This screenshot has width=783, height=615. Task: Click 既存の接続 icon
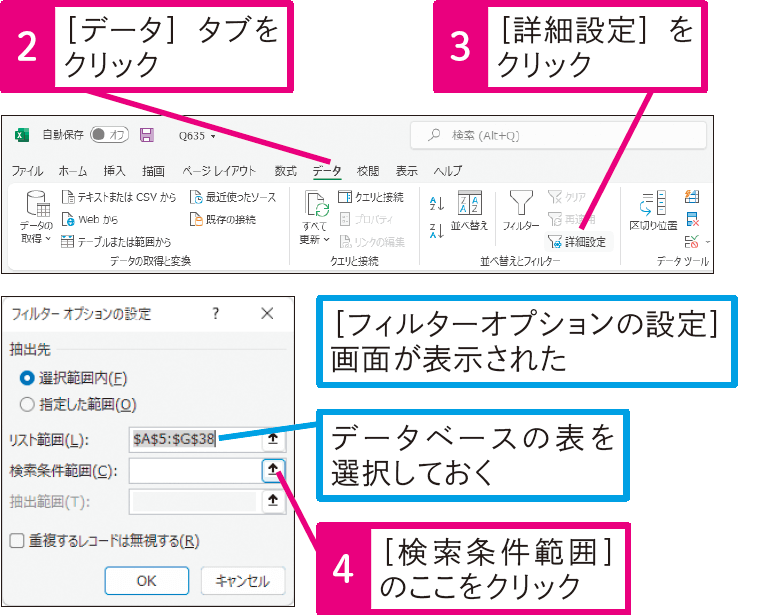tap(196, 219)
